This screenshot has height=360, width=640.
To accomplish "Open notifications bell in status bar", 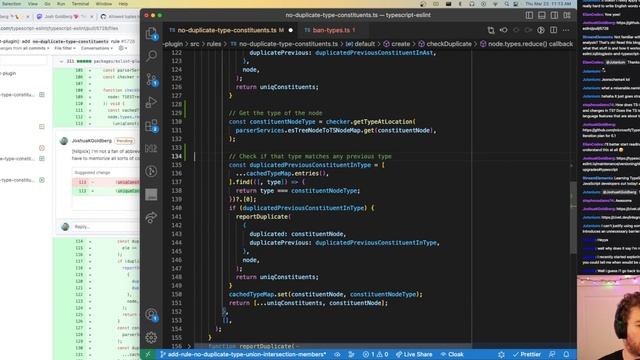I will pos(566,354).
